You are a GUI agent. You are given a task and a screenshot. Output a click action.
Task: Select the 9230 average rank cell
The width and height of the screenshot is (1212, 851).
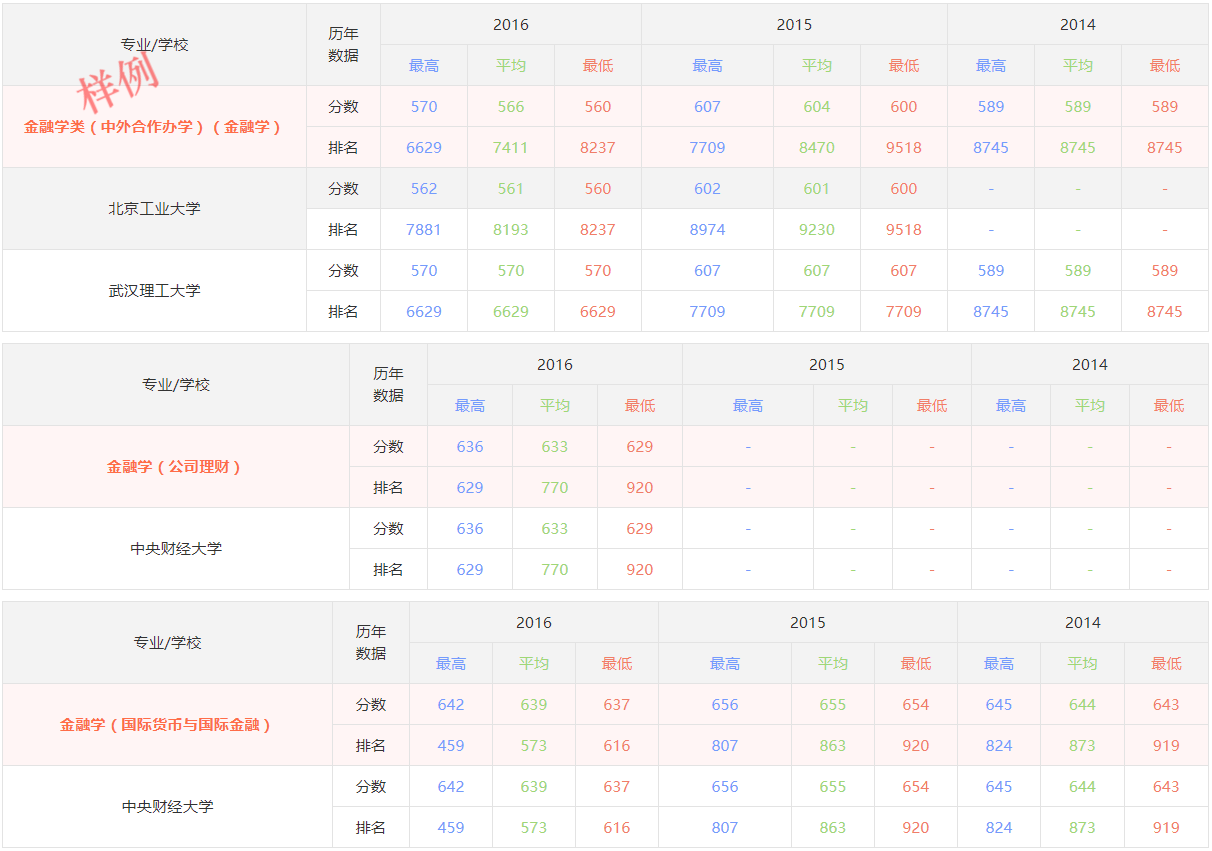(817, 230)
